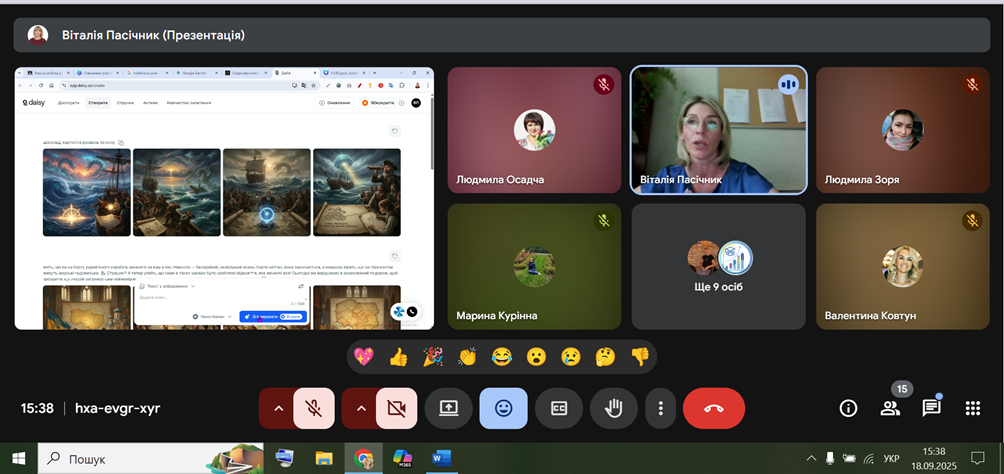
Task: Open the activities grid icon
Action: pos(972,408)
